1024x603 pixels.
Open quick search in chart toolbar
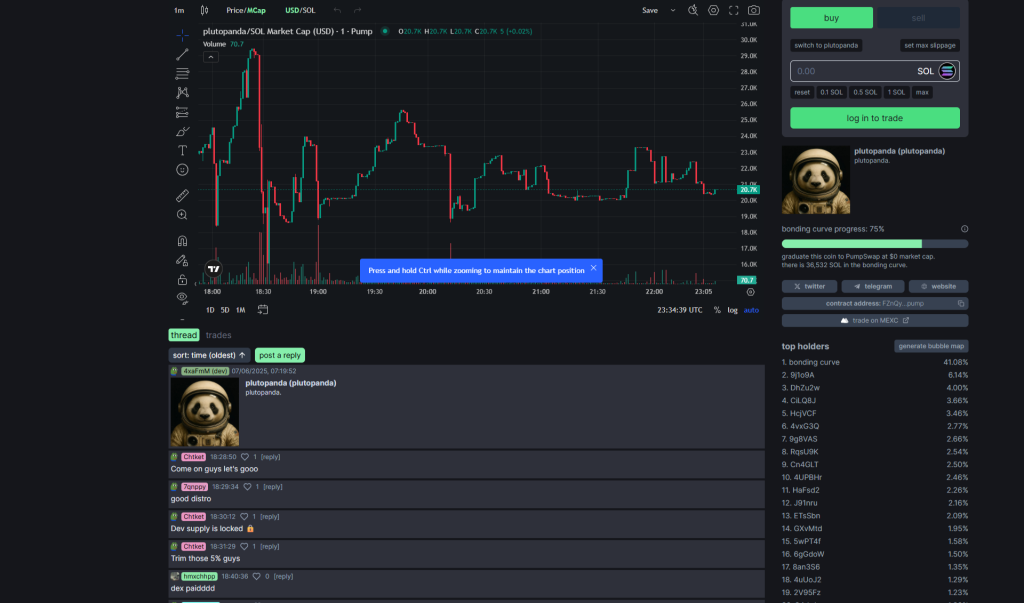(x=693, y=10)
